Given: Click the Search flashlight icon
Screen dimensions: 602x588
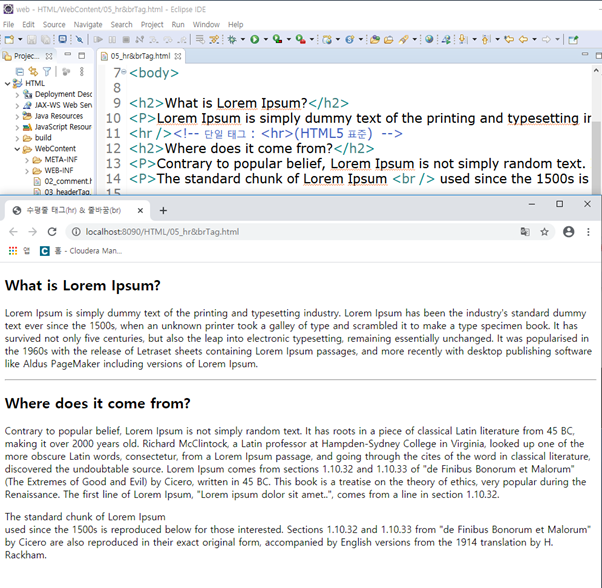Looking at the screenshot, I should (x=403, y=40).
